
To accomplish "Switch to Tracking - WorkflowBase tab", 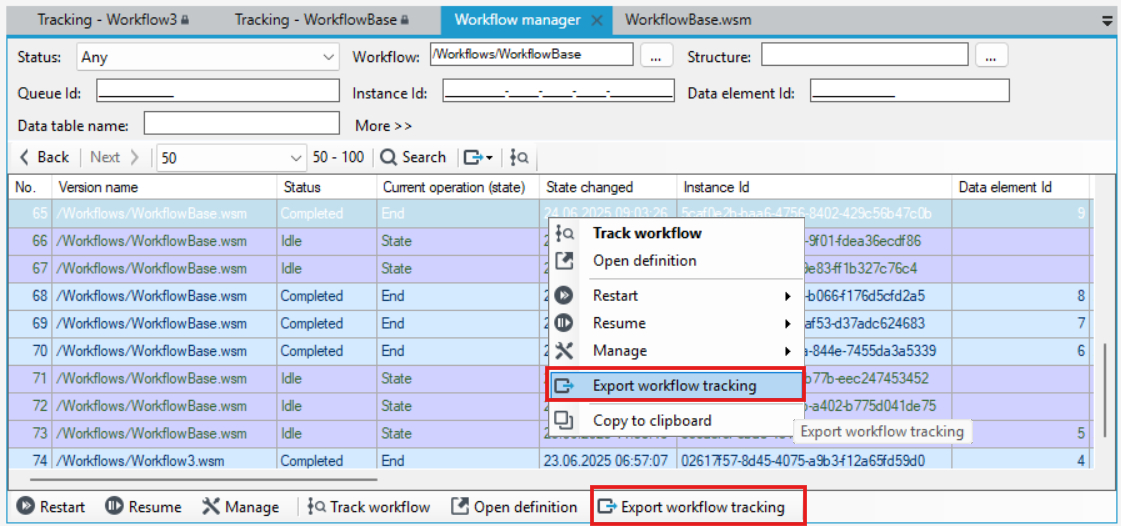I will click(x=321, y=19).
